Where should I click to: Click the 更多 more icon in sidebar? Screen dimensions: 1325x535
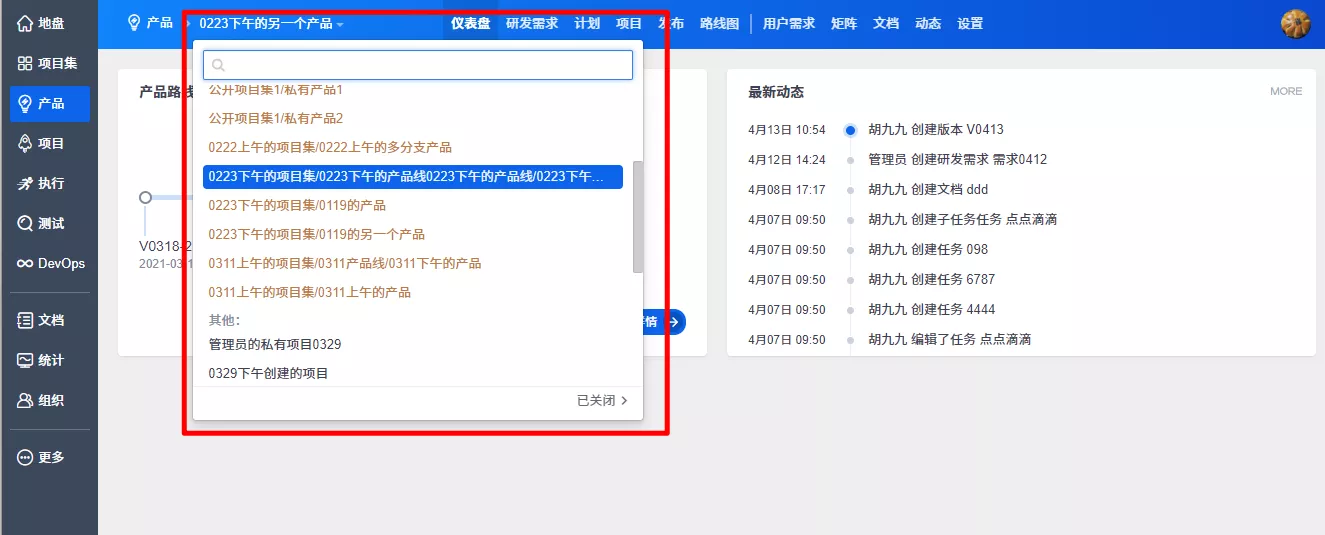point(26,457)
